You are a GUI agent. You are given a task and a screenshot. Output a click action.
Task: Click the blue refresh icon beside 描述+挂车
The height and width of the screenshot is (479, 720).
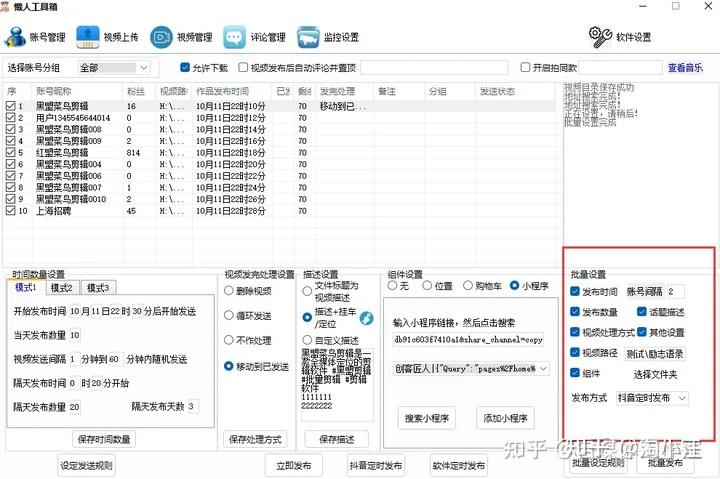(366, 318)
